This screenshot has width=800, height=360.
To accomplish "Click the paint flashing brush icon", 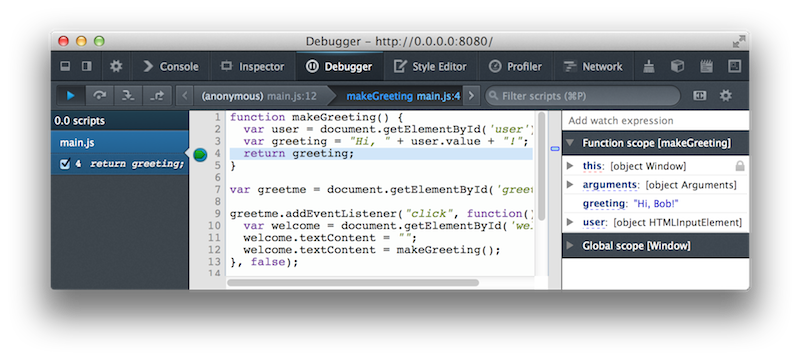I will coord(648,66).
